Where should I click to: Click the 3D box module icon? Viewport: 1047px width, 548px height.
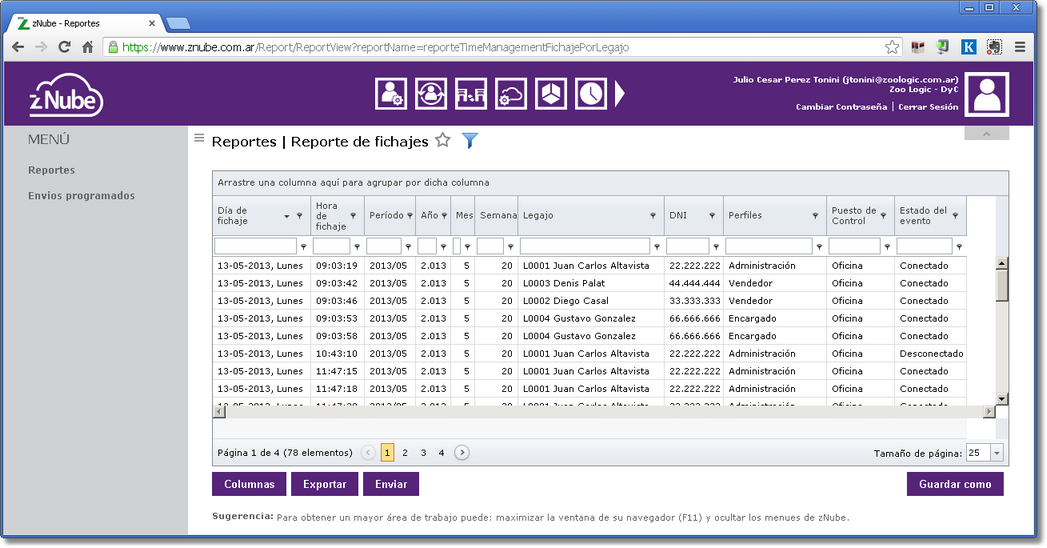(551, 94)
